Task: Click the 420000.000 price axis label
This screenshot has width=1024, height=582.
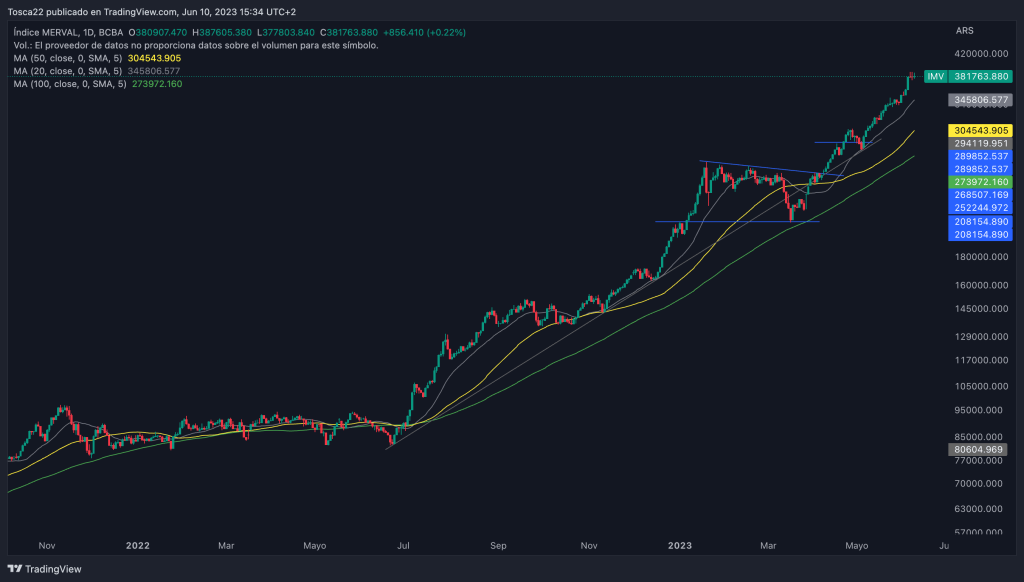Action: coord(977,54)
